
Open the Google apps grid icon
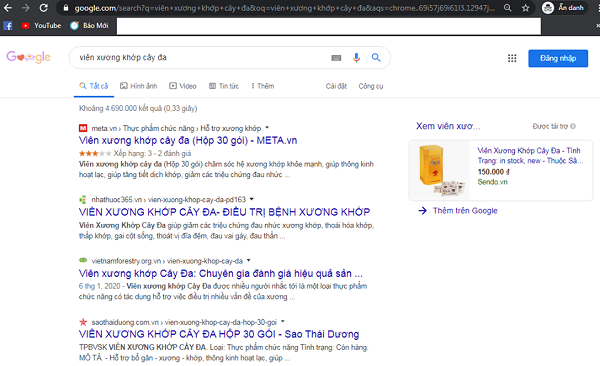512,58
